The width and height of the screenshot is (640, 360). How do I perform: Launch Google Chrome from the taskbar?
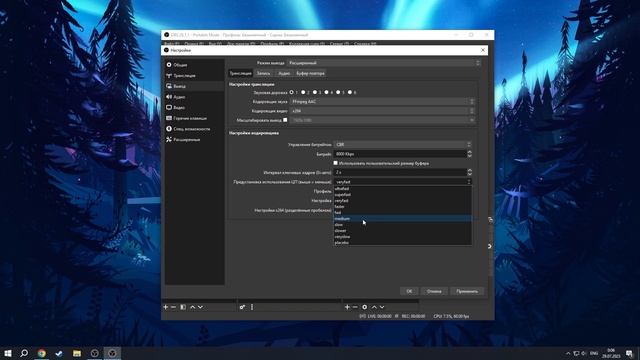point(42,353)
